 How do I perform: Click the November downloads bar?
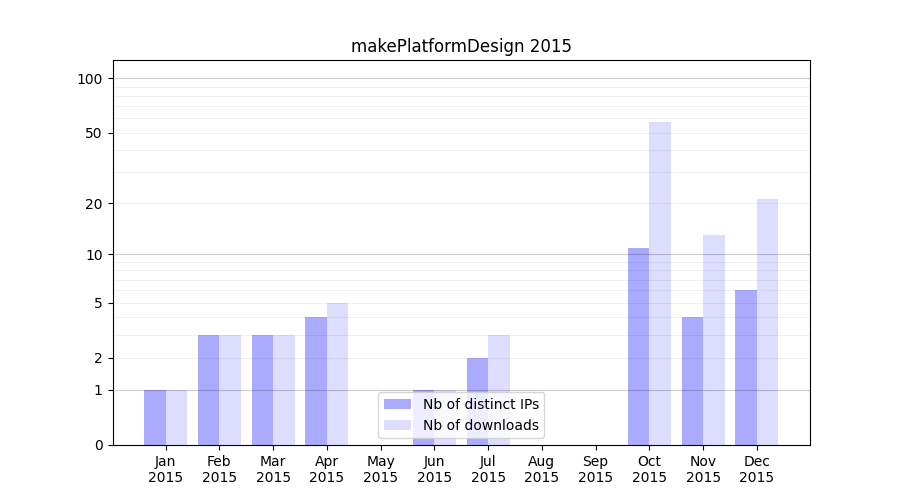pos(714,340)
